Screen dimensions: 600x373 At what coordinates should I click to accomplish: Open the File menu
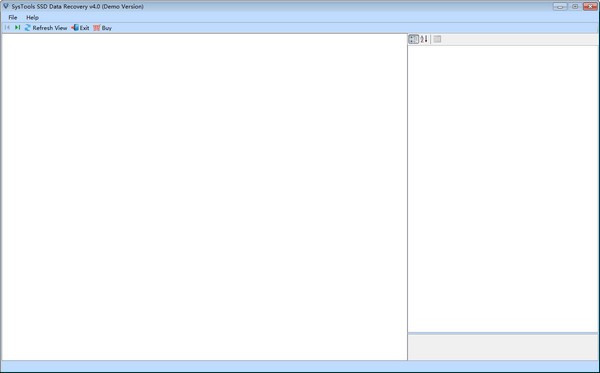point(13,18)
